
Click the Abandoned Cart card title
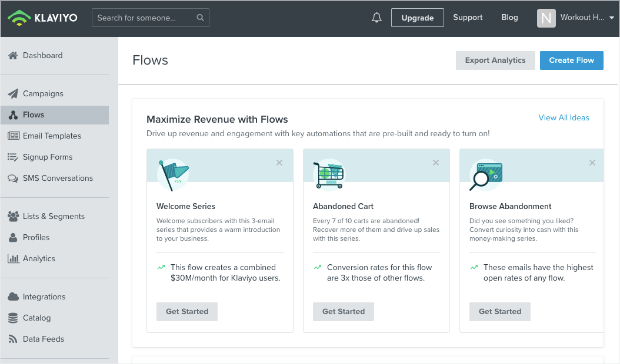[x=343, y=206]
